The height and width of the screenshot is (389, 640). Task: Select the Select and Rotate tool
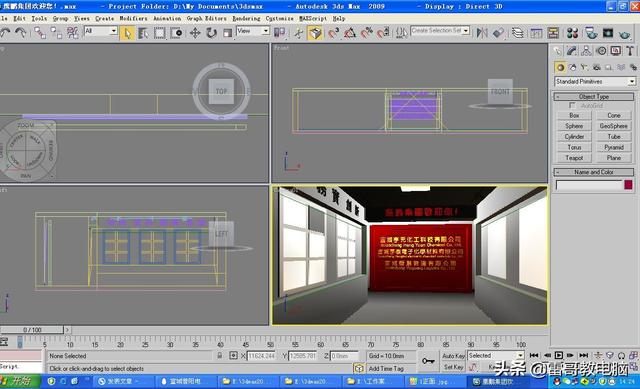click(211, 33)
